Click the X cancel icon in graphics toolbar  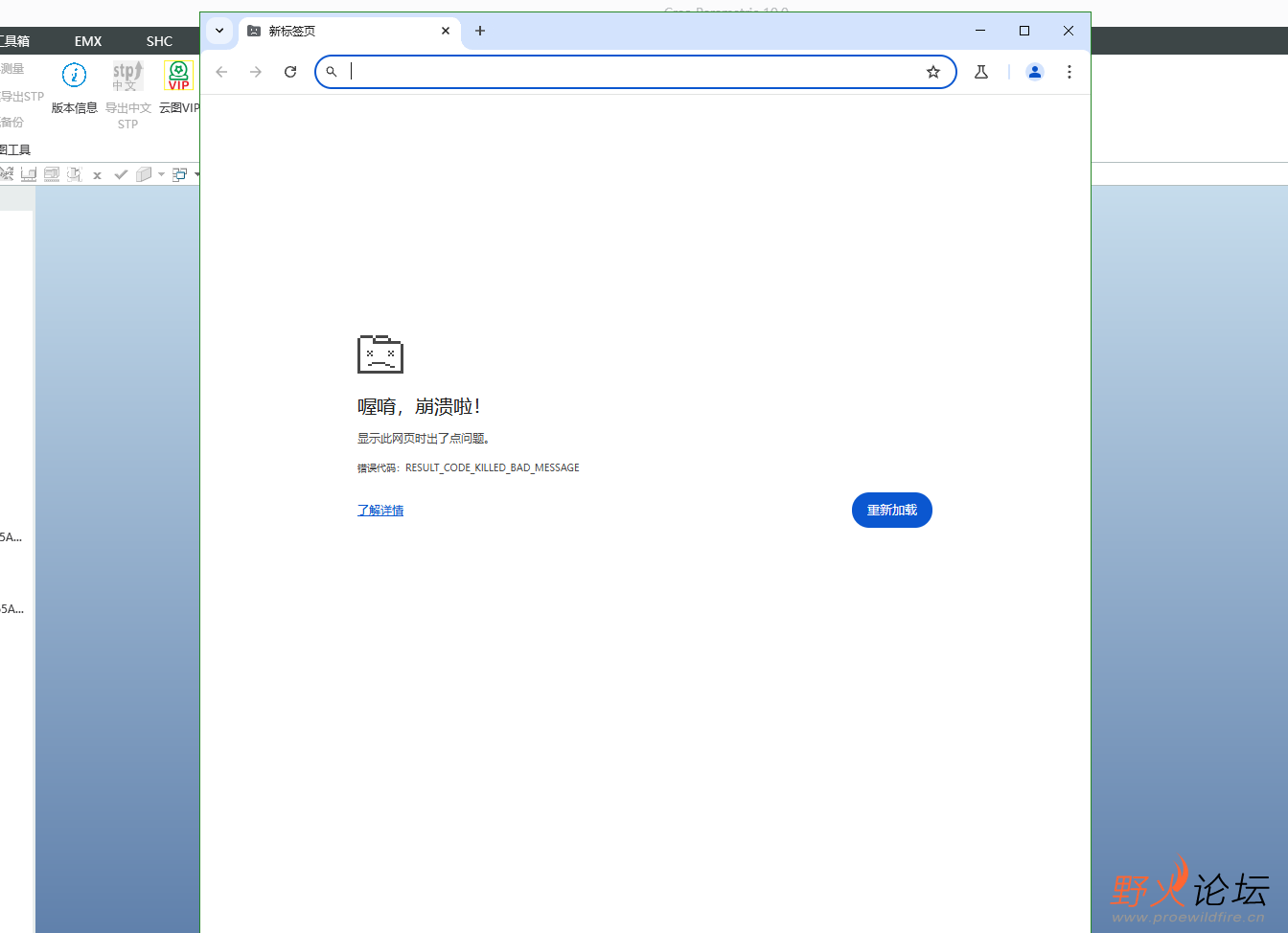[x=97, y=173]
